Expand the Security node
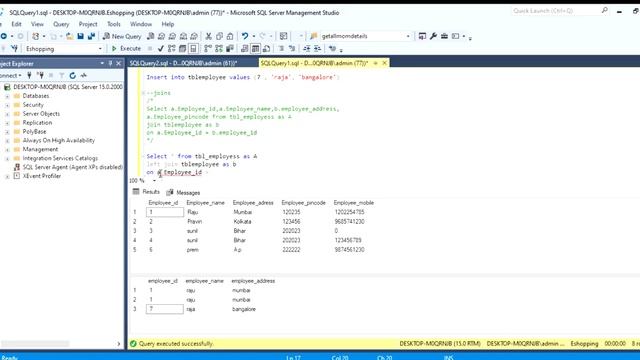This screenshot has height=360, width=640. [x=7, y=105]
